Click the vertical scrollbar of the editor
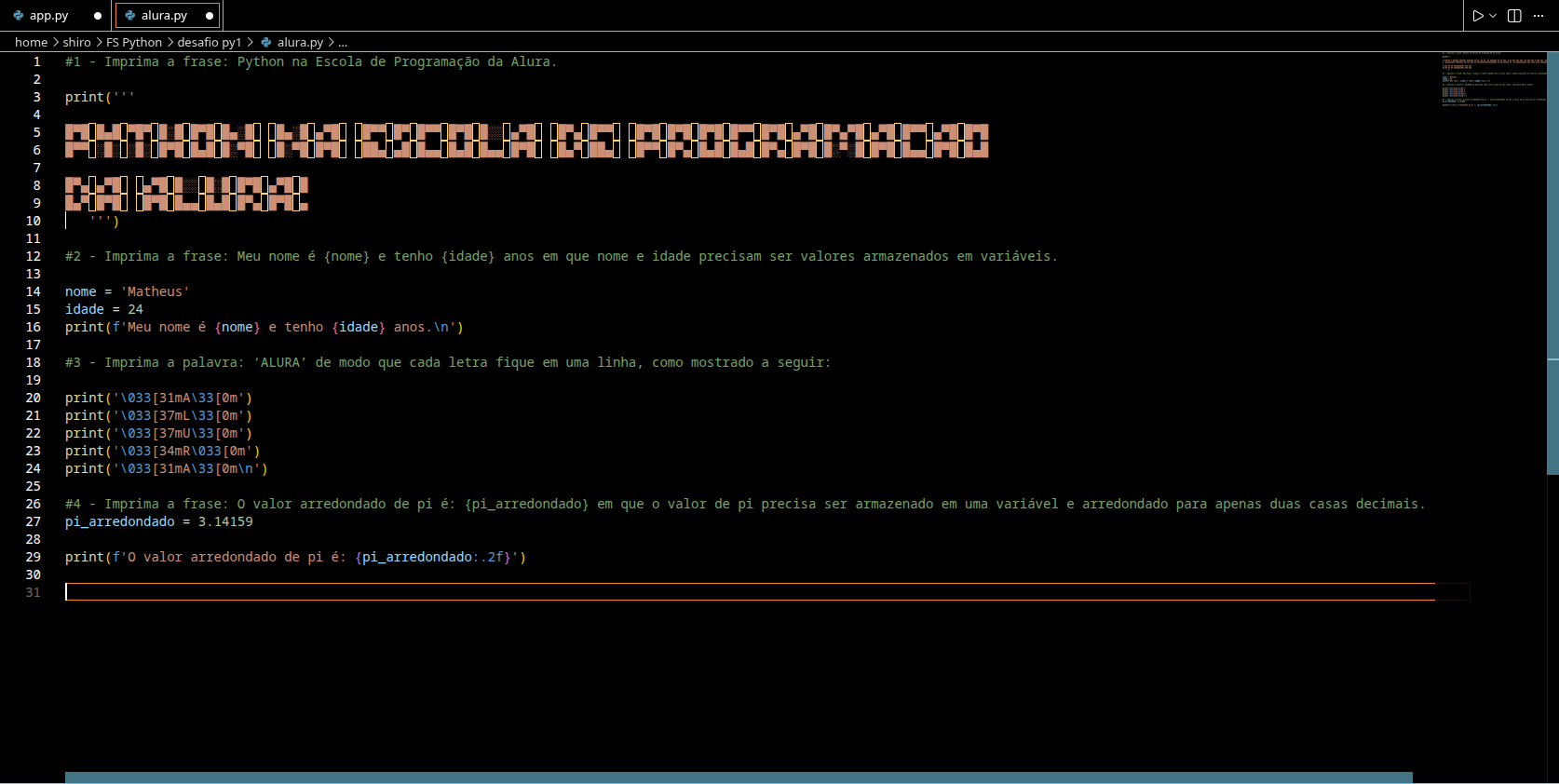Image resolution: width=1559 pixels, height=784 pixels. click(x=1553, y=264)
